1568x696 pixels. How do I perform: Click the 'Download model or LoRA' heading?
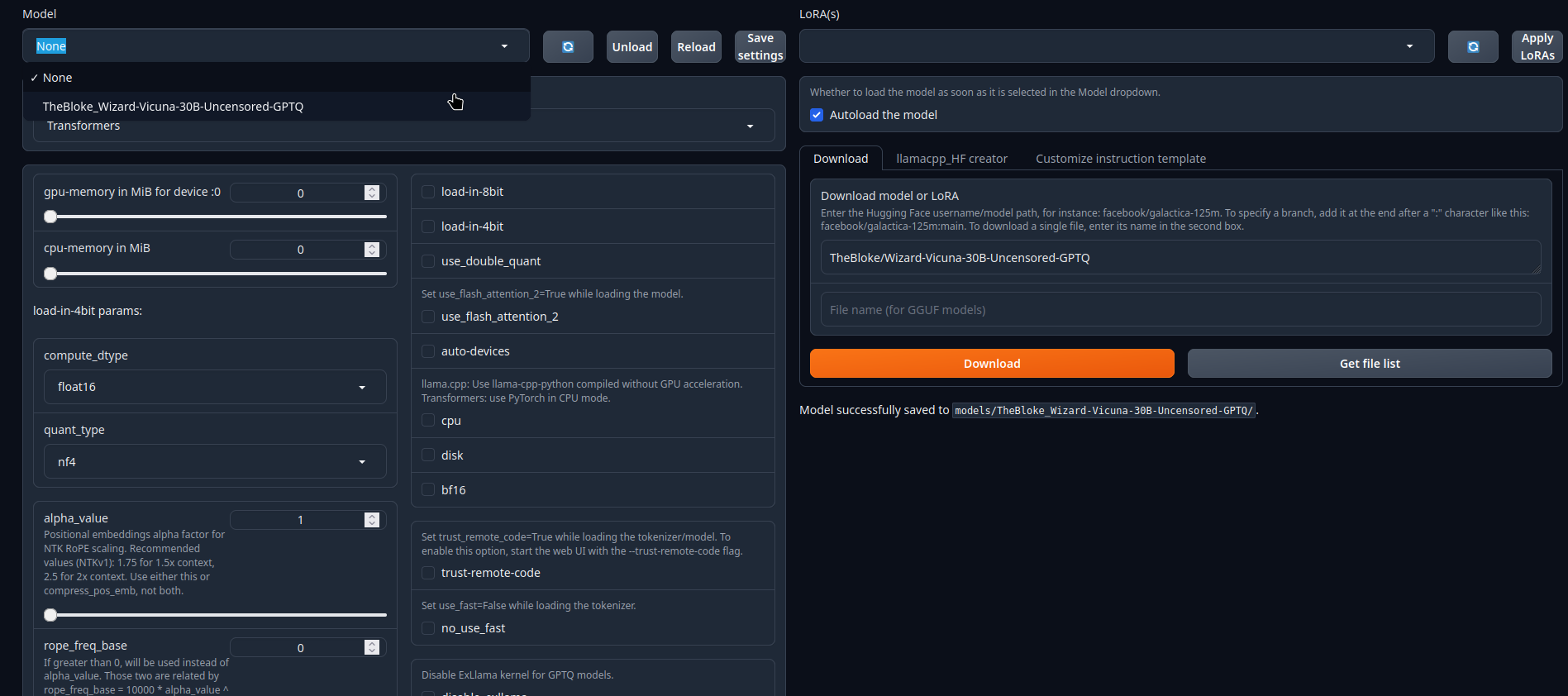point(889,196)
